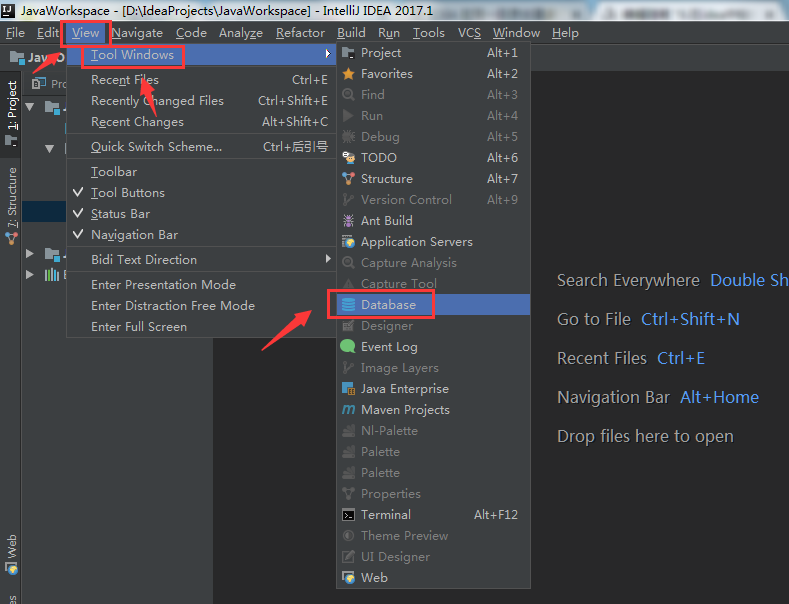Open the Analyze menu
This screenshot has height=604, width=789.
point(241,33)
